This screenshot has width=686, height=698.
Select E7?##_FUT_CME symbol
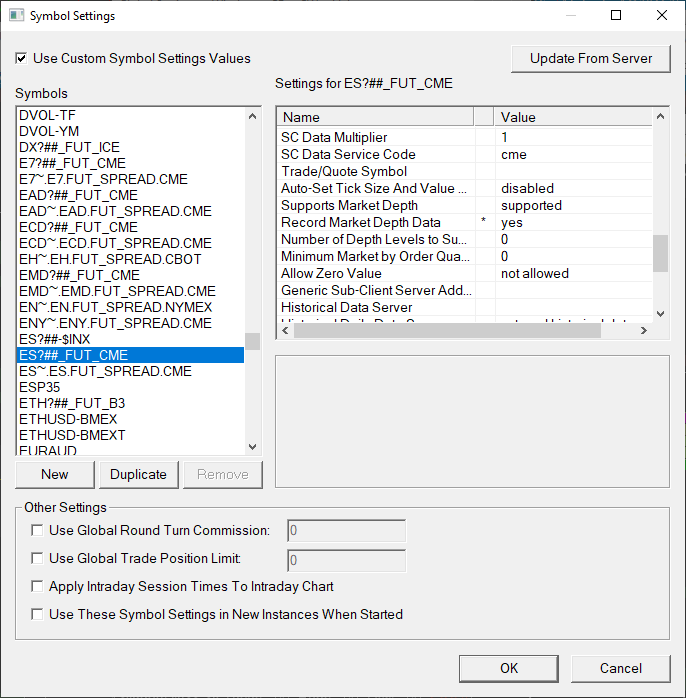click(x=130, y=163)
